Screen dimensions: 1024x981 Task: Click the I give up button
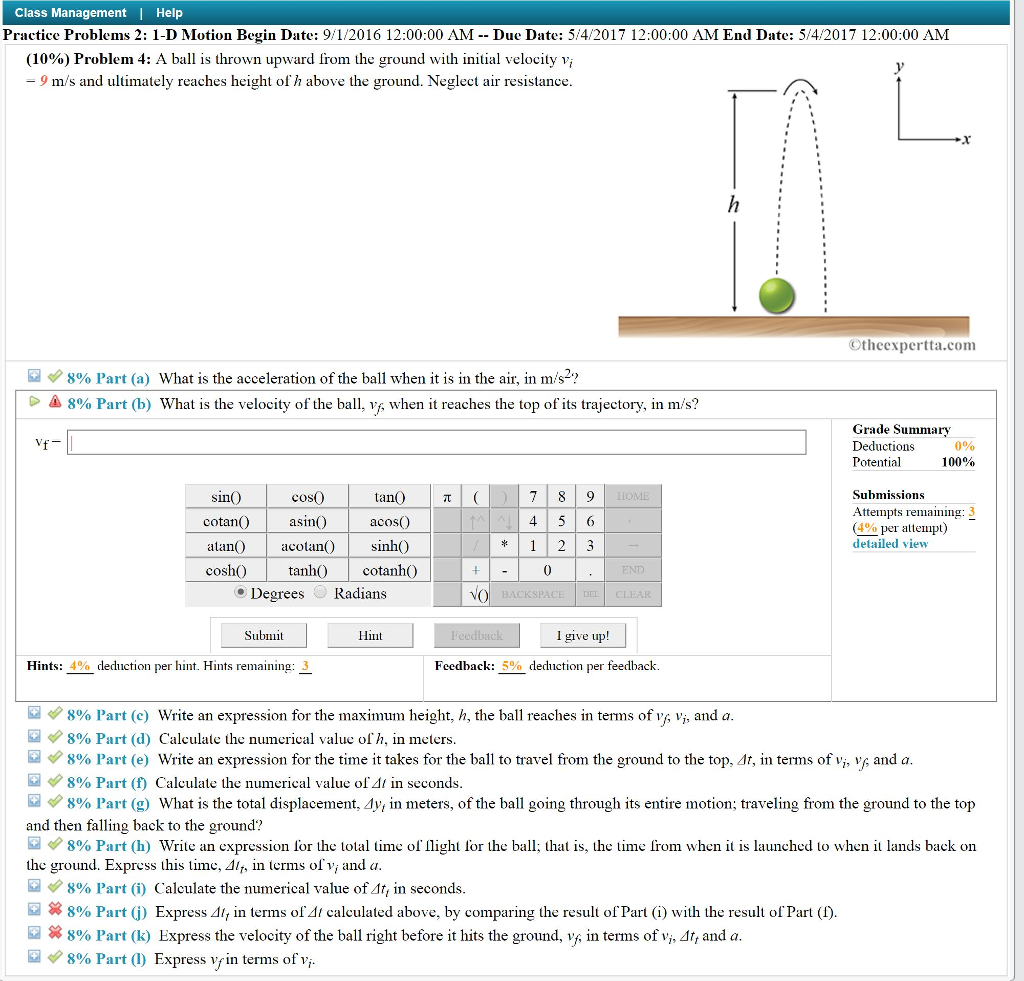pos(583,634)
